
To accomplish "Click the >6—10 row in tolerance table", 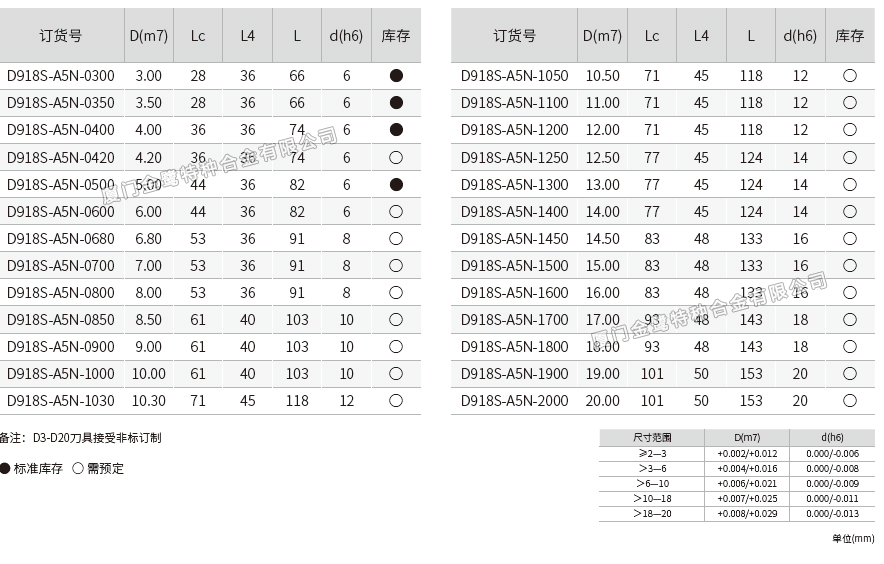I will (652, 483).
